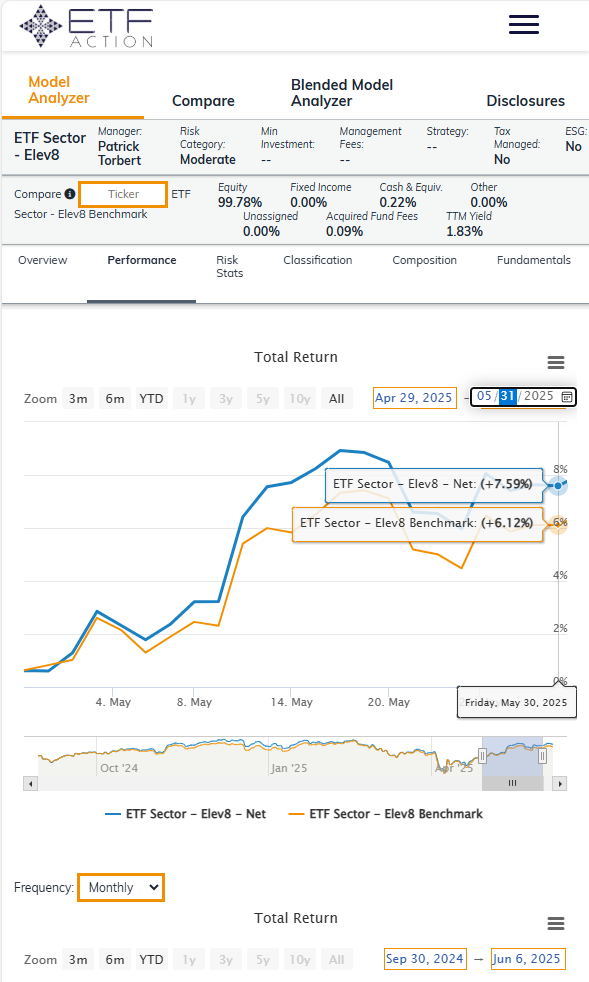This screenshot has height=982, width=589.
Task: Click the Jun 6, 2025 end date
Action: [528, 959]
